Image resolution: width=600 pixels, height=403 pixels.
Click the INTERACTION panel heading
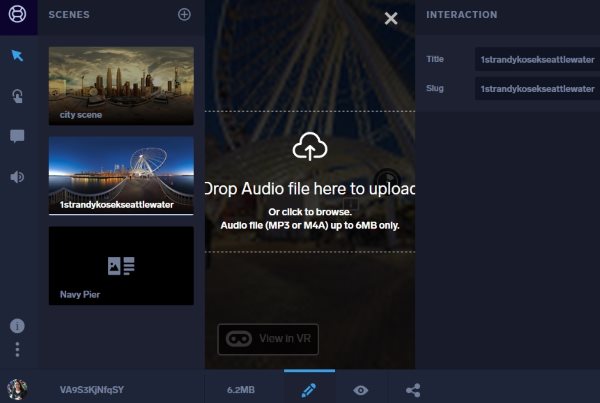tap(462, 15)
